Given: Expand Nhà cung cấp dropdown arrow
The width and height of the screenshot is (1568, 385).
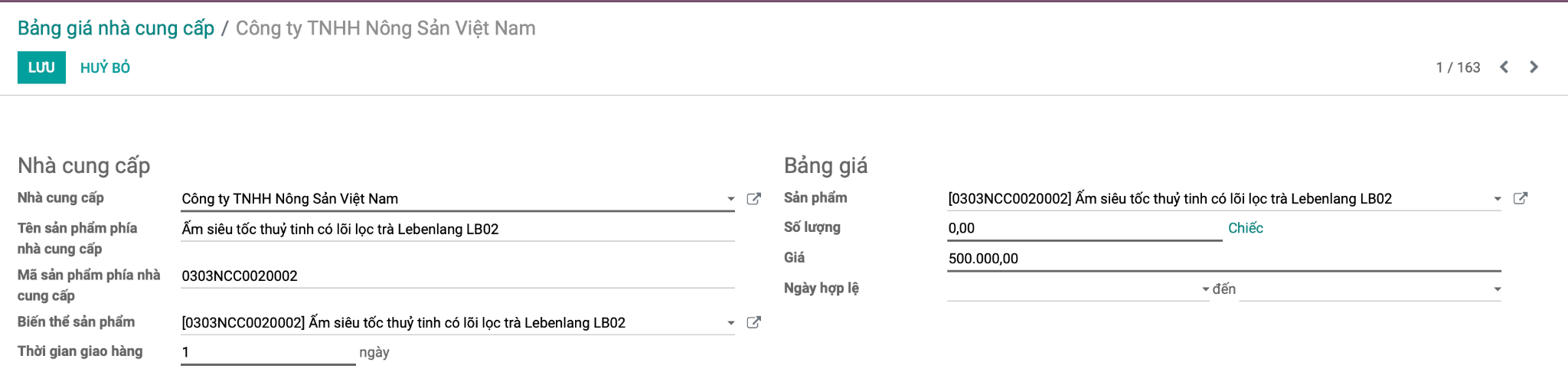Looking at the screenshot, I should 730,199.
